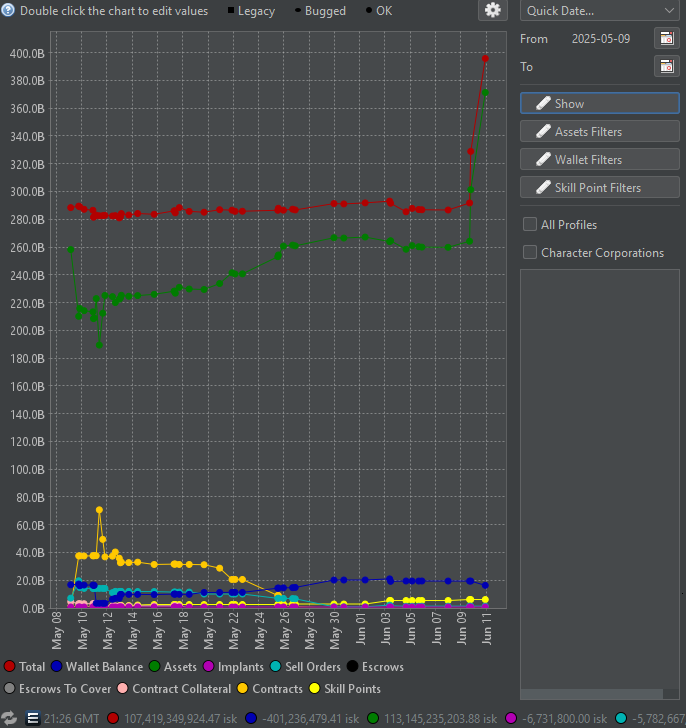Open the From date calendar picker
Viewport: 686px width, 728px height.
[667, 39]
